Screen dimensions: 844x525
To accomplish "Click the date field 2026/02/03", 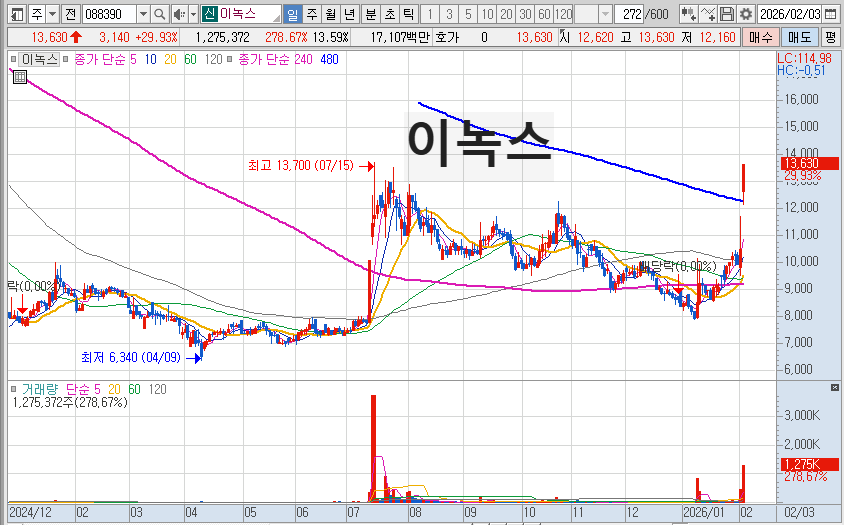I will pos(790,14).
